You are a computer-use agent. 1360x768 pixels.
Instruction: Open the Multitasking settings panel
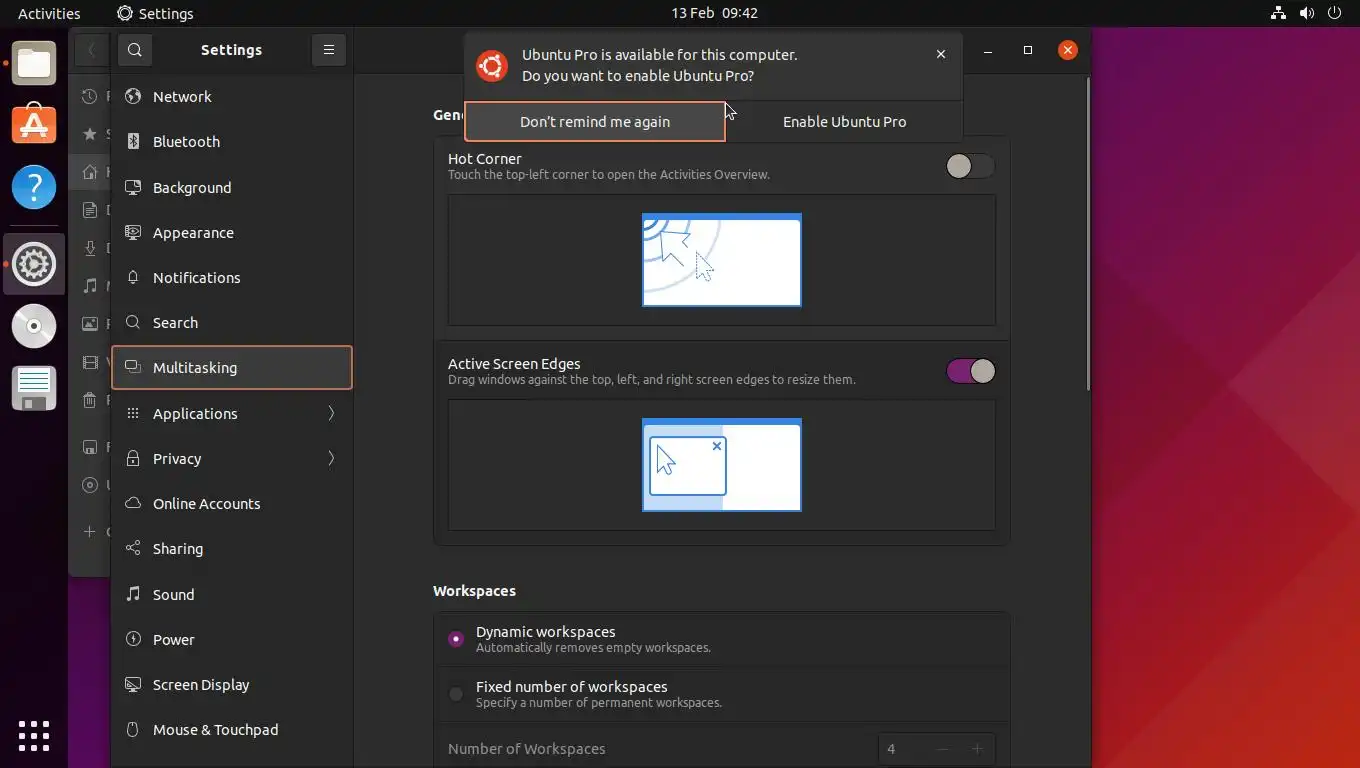[232, 368]
